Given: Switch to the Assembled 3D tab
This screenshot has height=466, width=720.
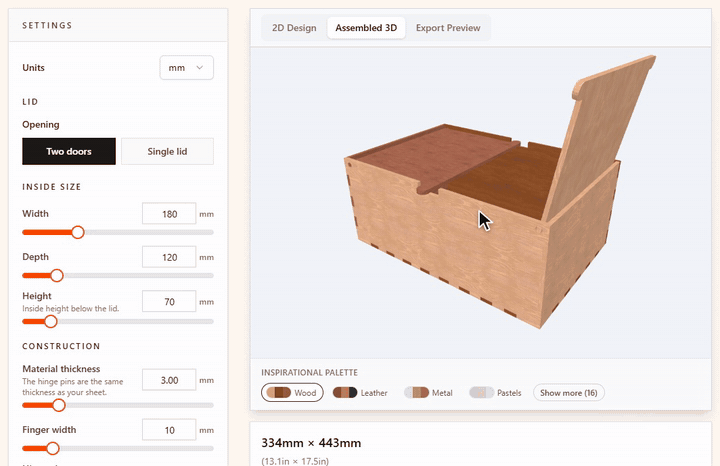Looking at the screenshot, I should 366,28.
